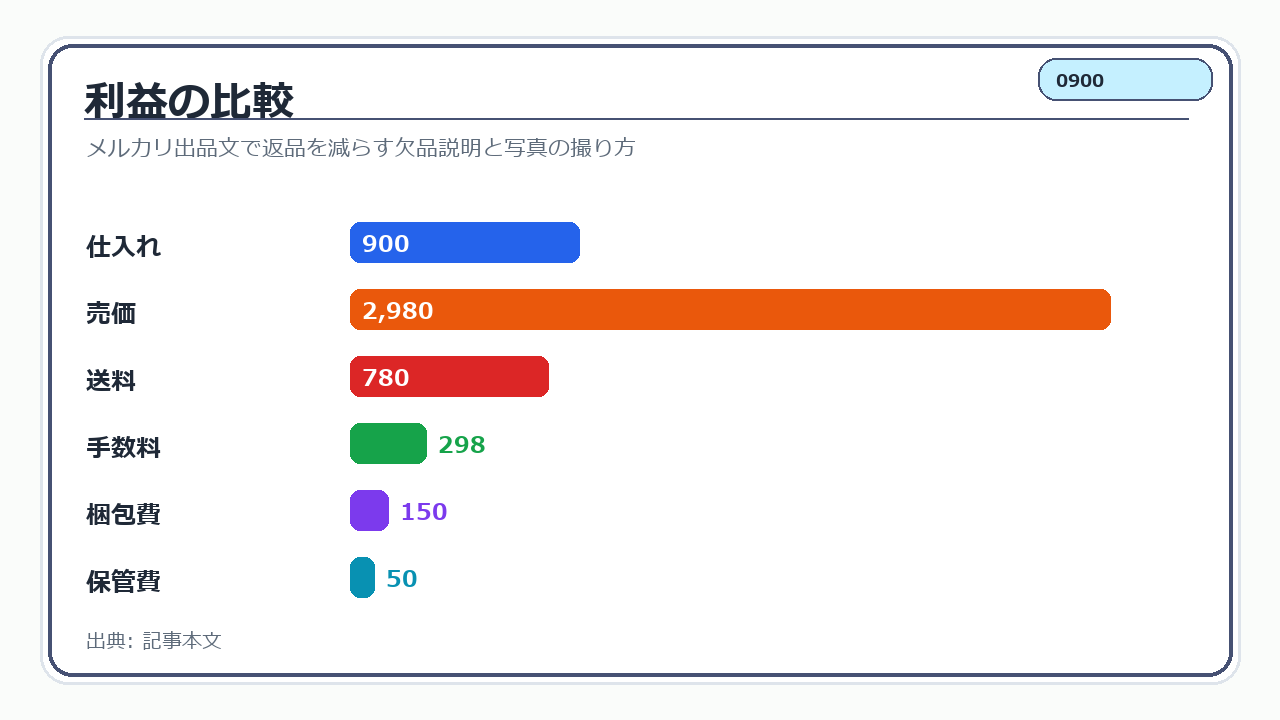Select the teal 保管費 bar
Viewport: 1280px width, 720px height.
(362, 578)
